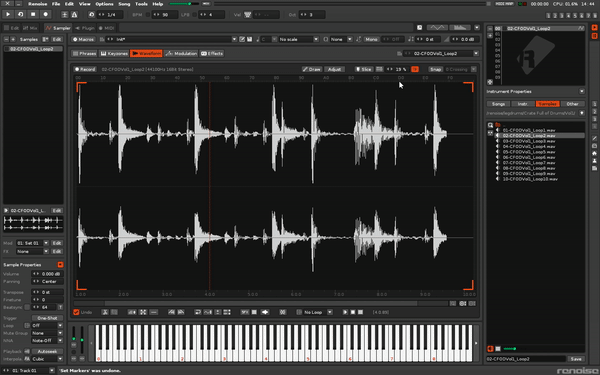Click the fade-in icon in waveform toolbar
600x375 pixels.
[171, 312]
